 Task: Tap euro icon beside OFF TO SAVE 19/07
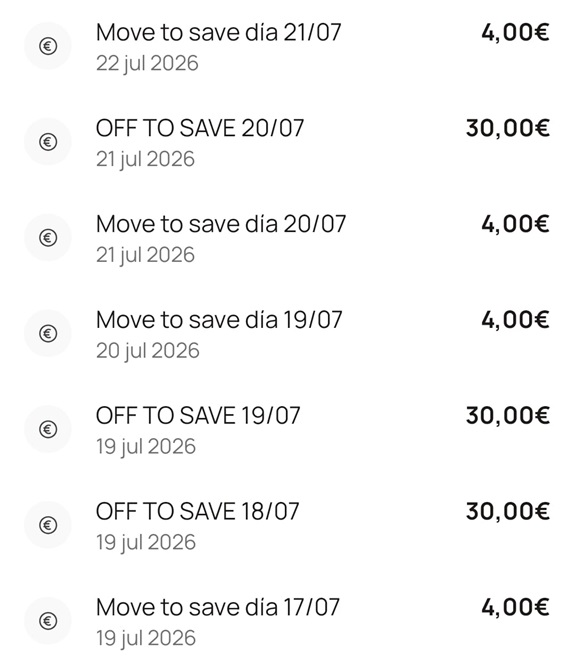point(48,429)
